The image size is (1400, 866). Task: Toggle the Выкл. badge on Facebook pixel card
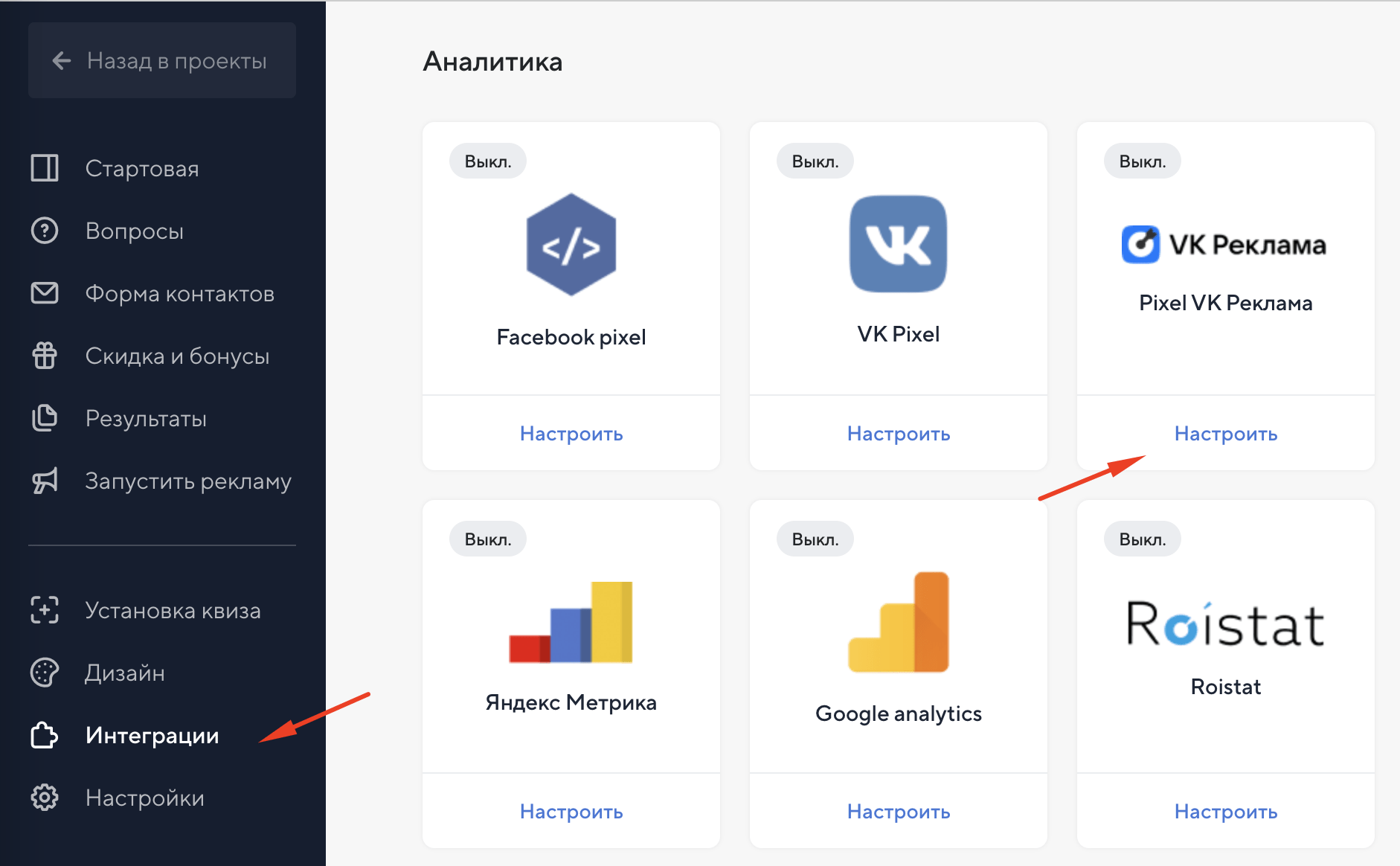pos(487,161)
